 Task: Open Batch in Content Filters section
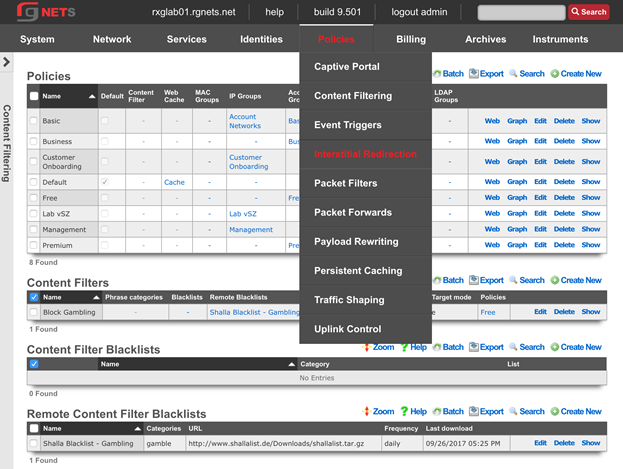point(449,280)
